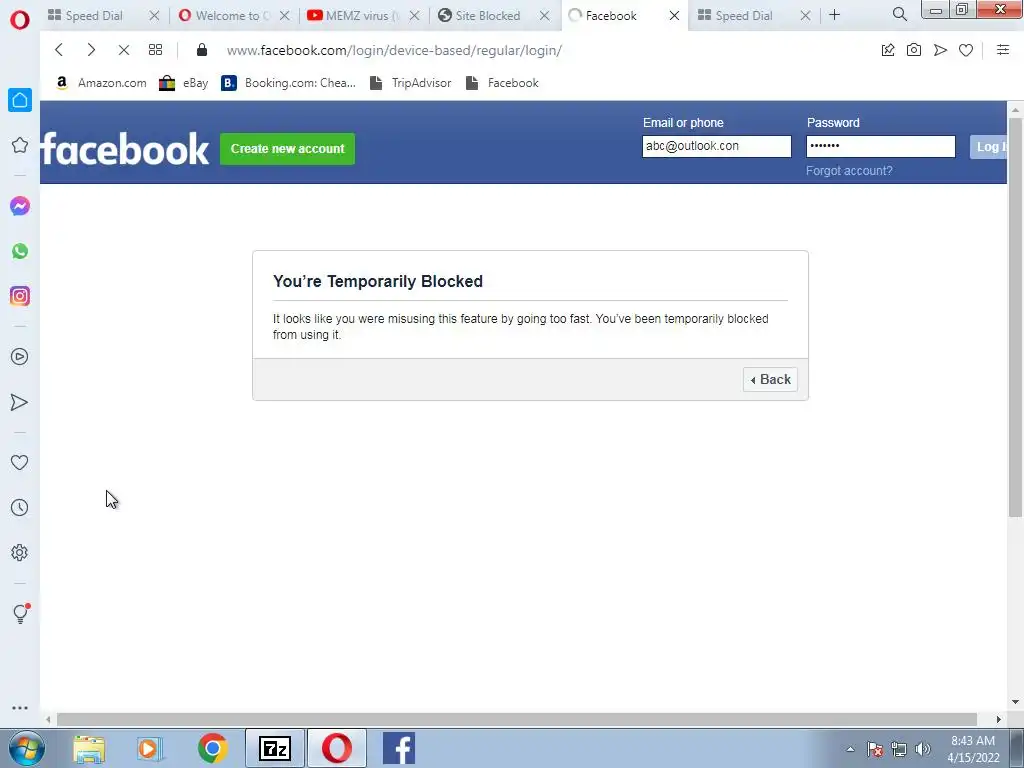This screenshot has width=1024, height=768.
Task: Open History clock icon in sidebar
Action: coord(20,507)
